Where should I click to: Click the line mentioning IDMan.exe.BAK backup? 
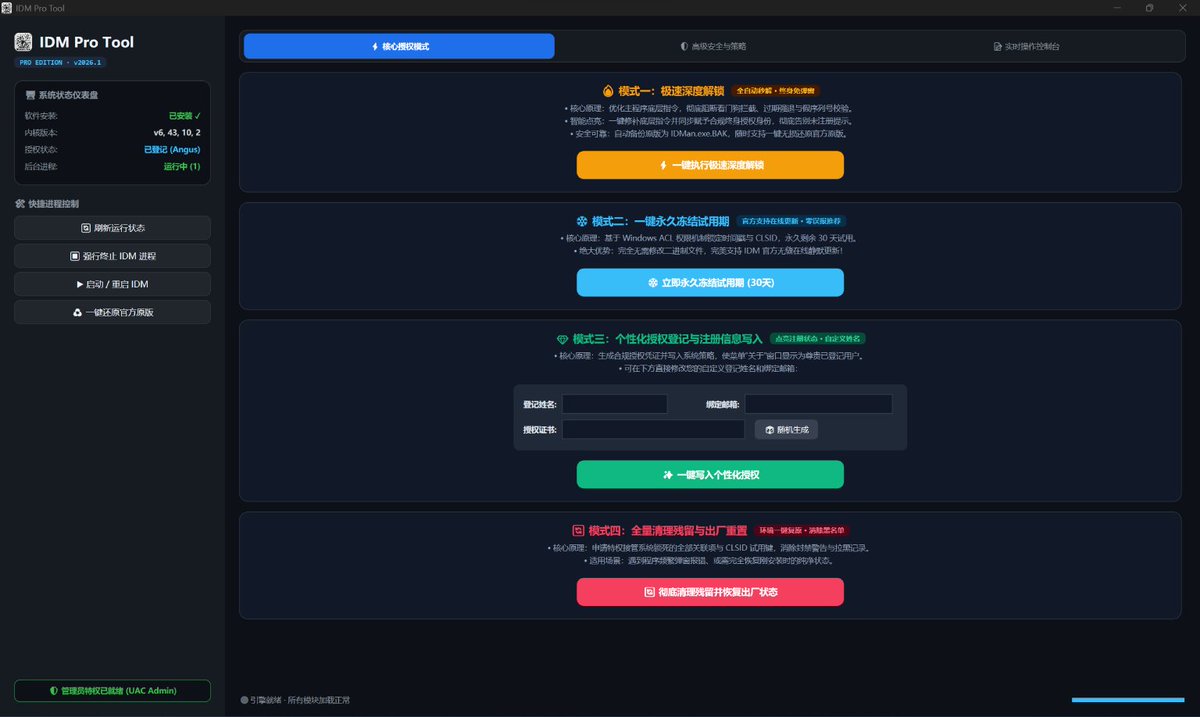coord(709,133)
